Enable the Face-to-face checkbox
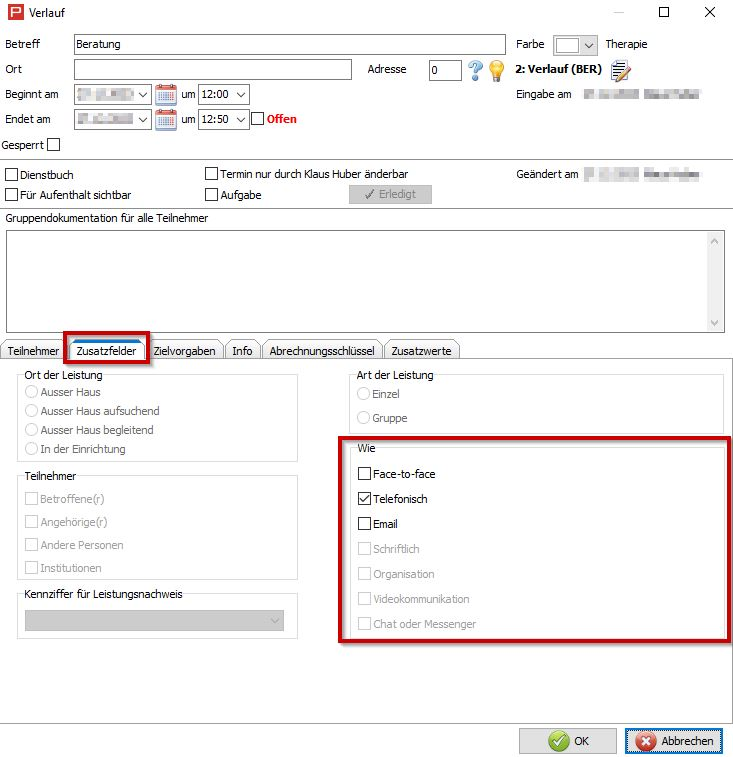The height and width of the screenshot is (757, 733). pos(364,474)
